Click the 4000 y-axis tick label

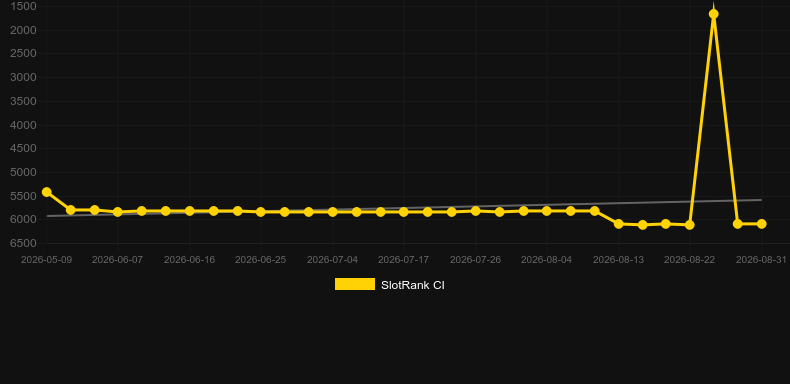pyautogui.click(x=23, y=125)
